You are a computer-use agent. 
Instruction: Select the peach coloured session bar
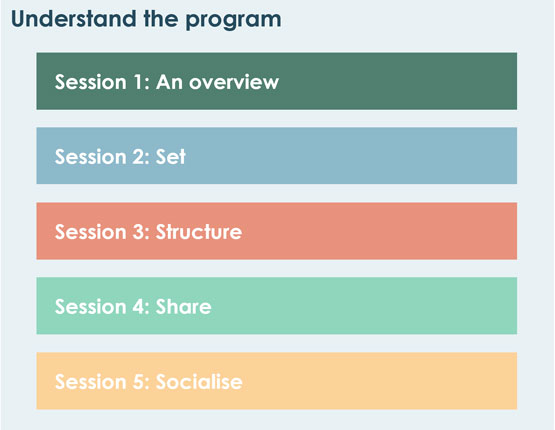(276, 381)
